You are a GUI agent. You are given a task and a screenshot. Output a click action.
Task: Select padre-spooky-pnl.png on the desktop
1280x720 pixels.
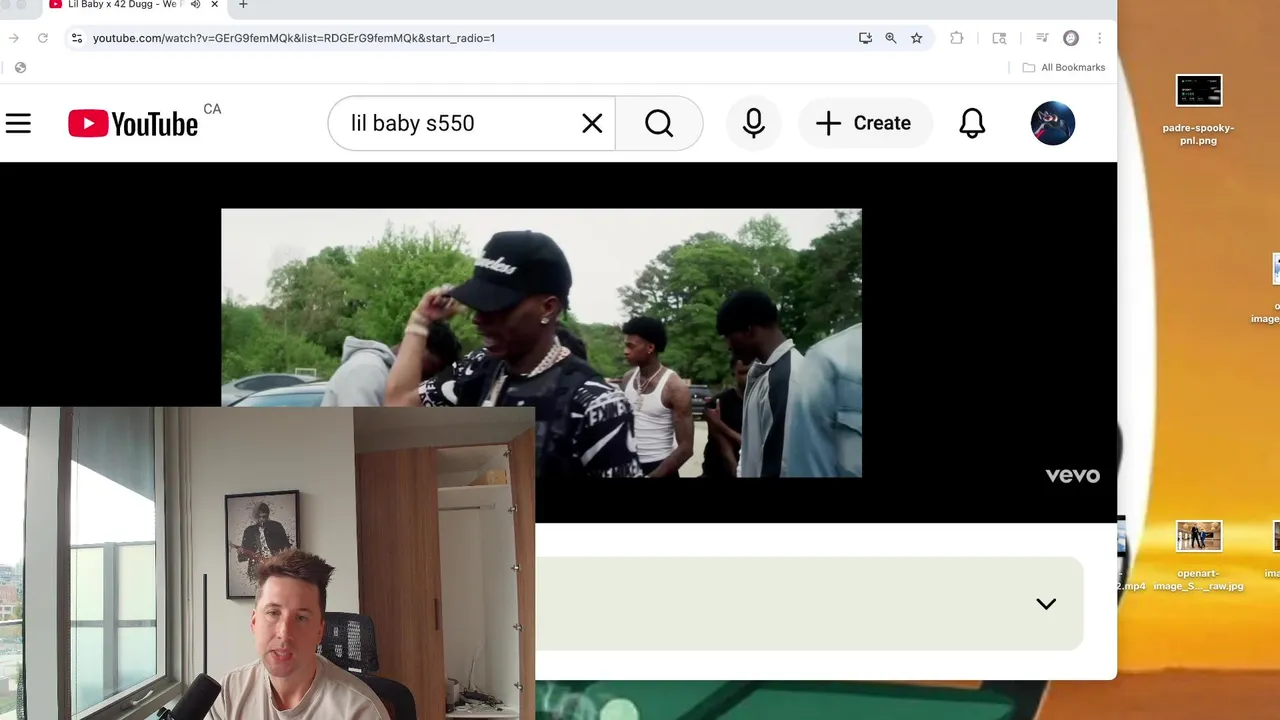coord(1198,110)
